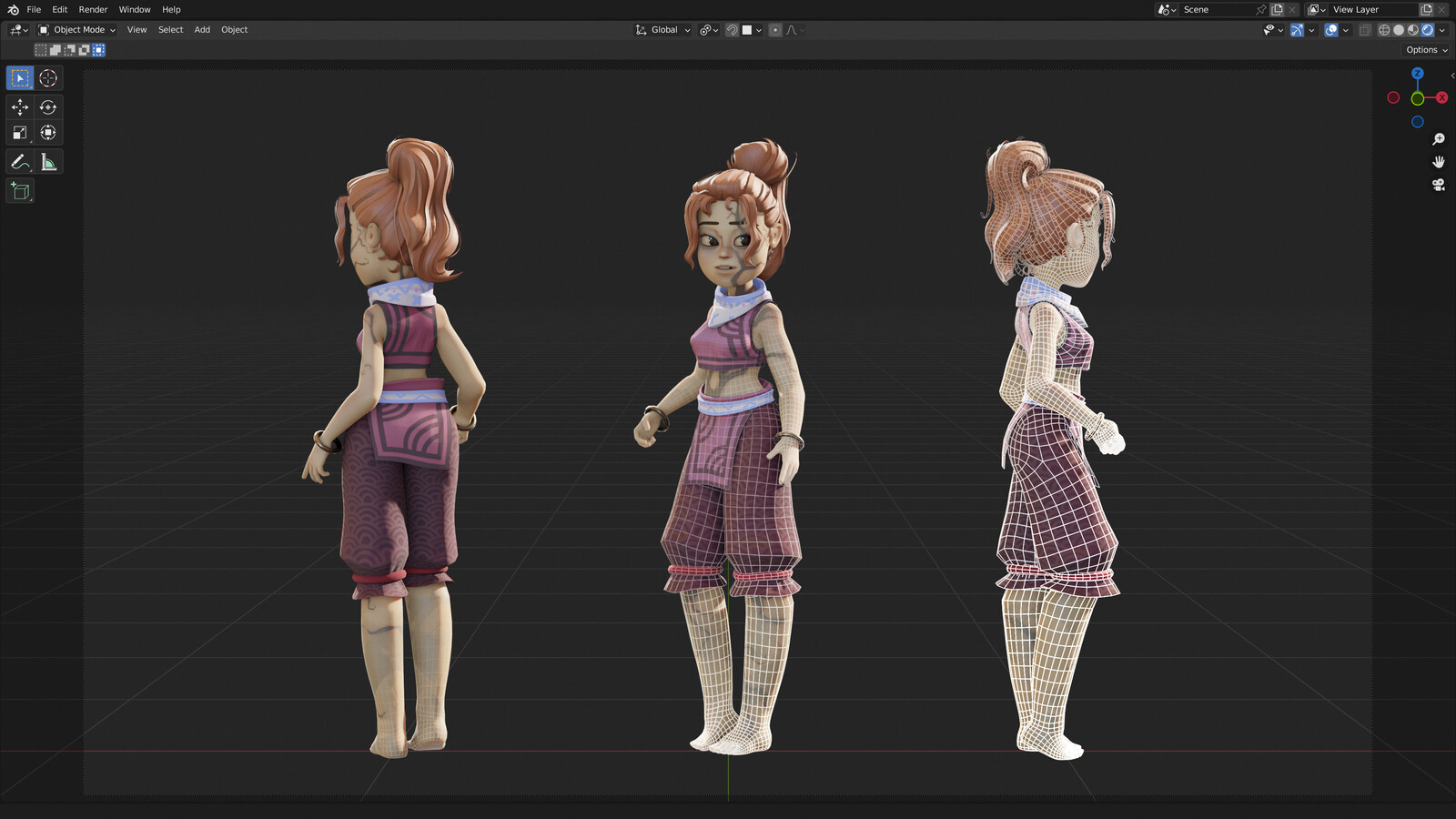Viewport: 1456px width, 819px height.
Task: Toggle viewport overlays
Action: click(x=1331, y=30)
